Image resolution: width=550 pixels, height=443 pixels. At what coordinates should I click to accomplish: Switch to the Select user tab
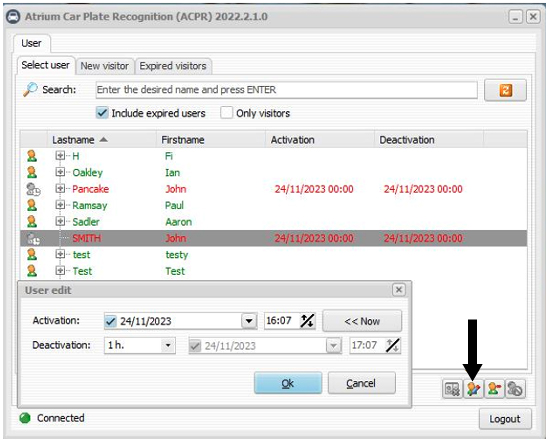pos(46,65)
